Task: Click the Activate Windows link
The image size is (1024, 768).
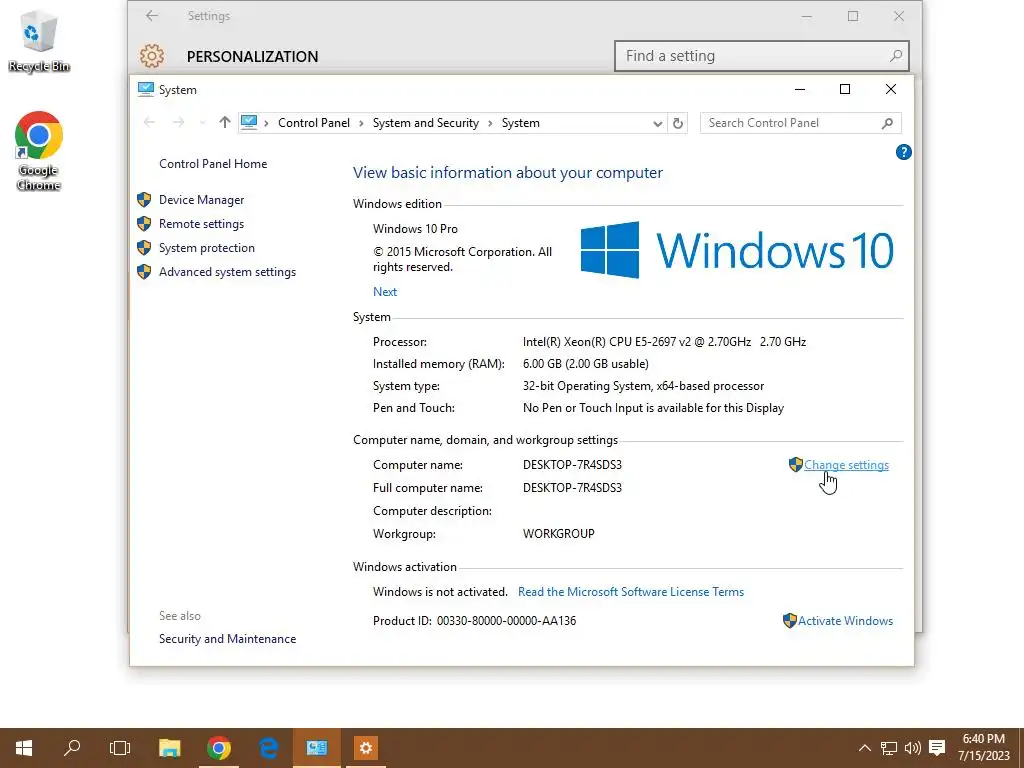Action: click(845, 621)
